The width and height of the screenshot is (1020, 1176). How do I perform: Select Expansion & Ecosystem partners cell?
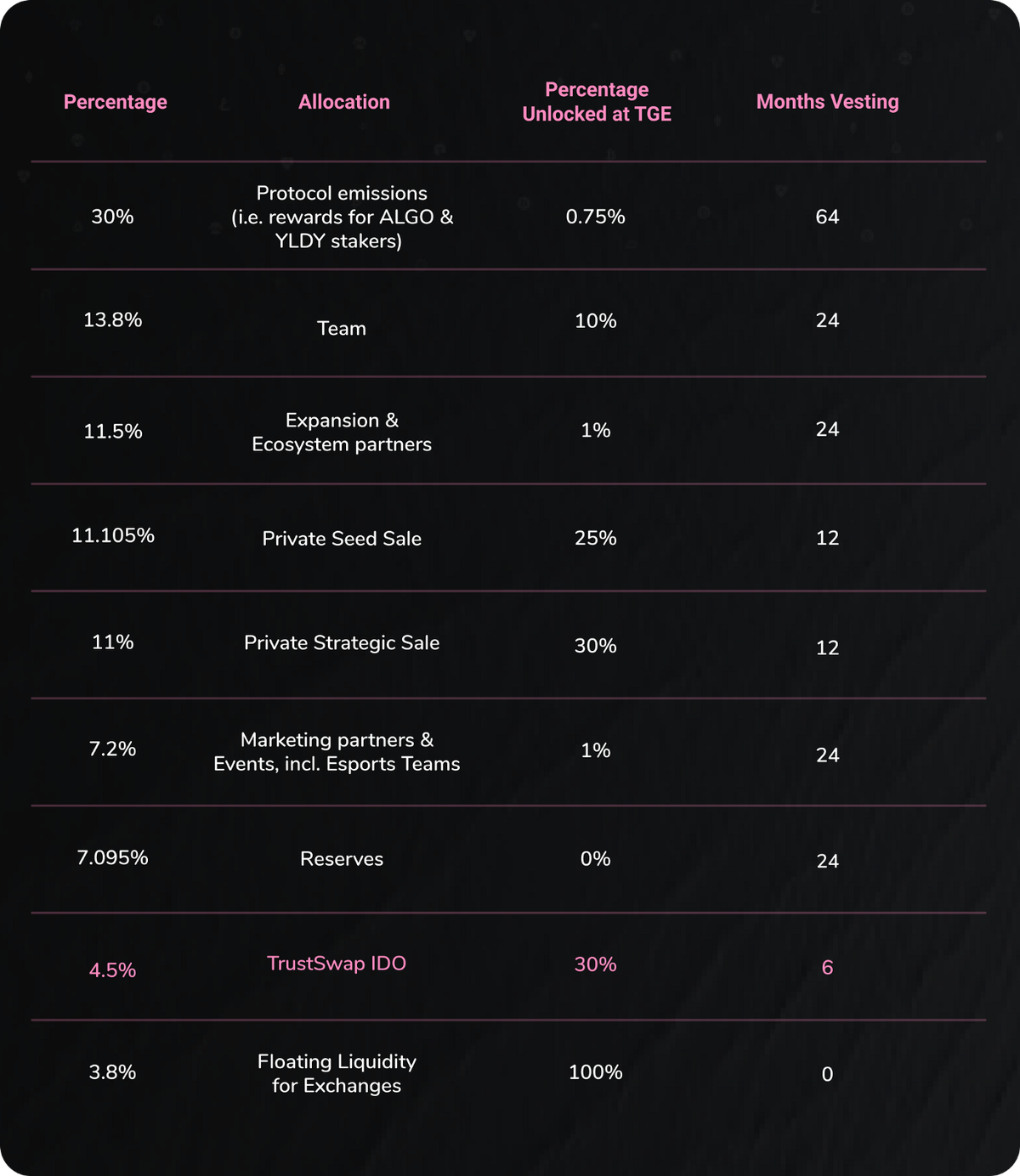pos(342,433)
